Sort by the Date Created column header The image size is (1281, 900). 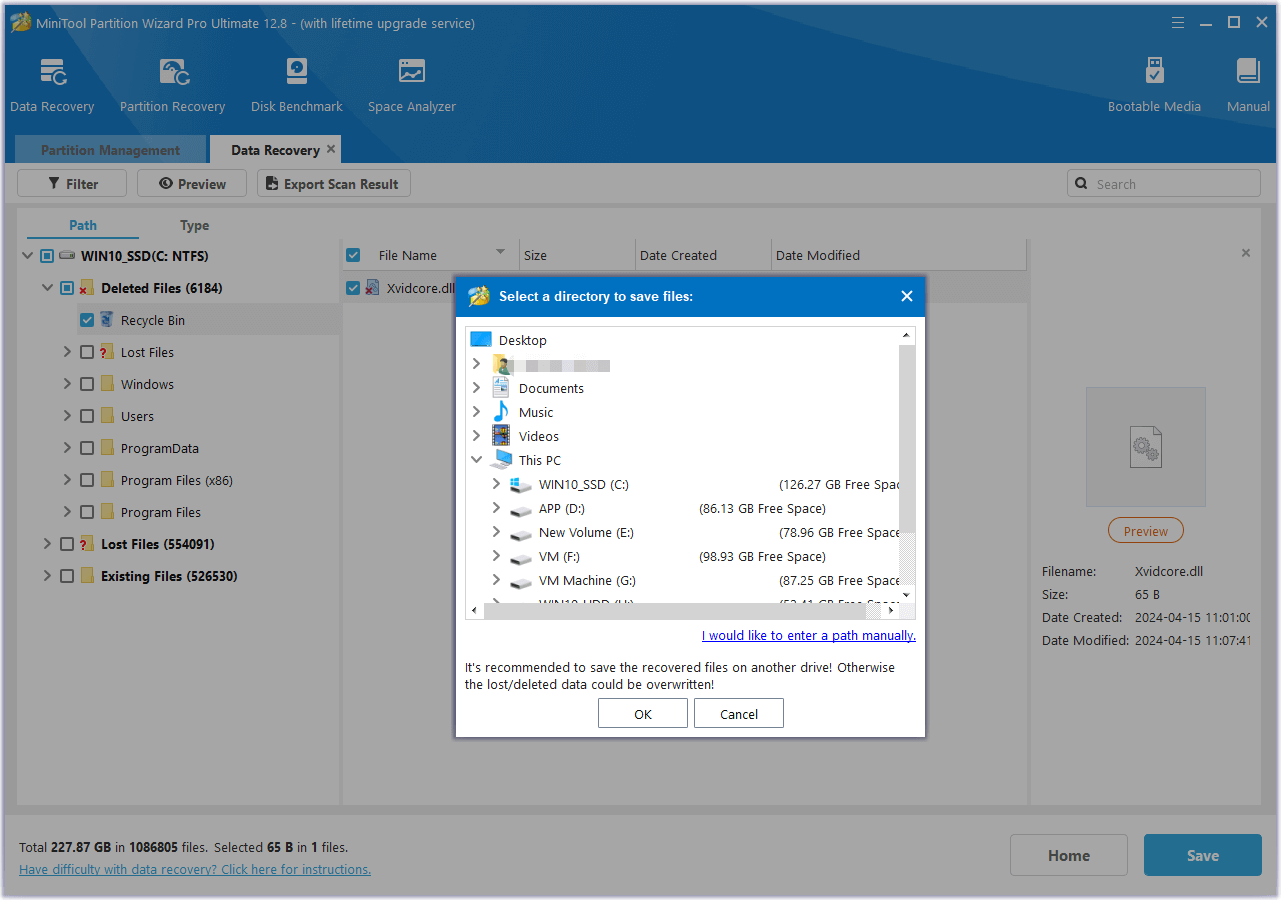pyautogui.click(x=703, y=255)
